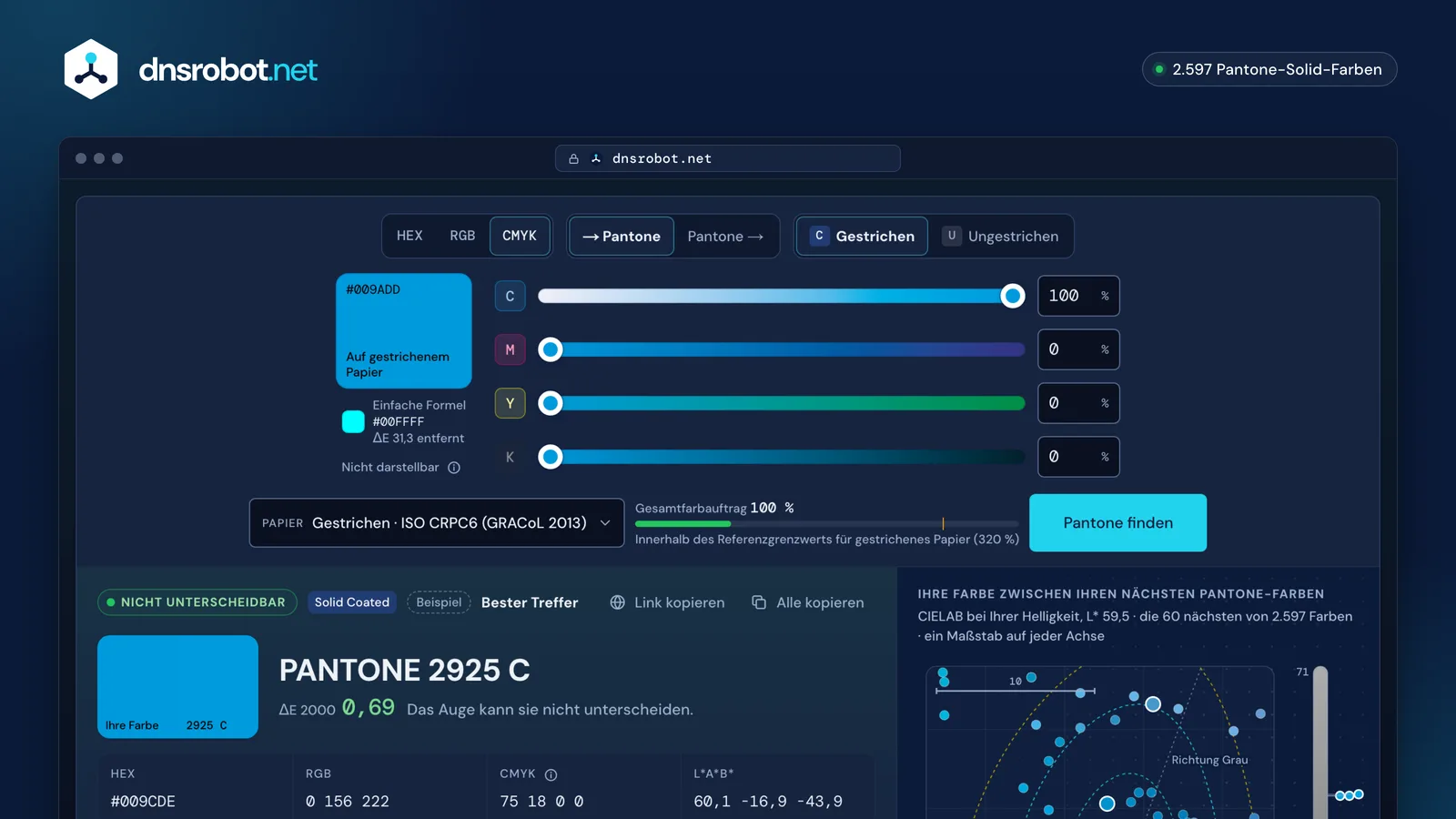The width and height of the screenshot is (1456, 819).
Task: Click the K black channel badge
Action: point(510,457)
